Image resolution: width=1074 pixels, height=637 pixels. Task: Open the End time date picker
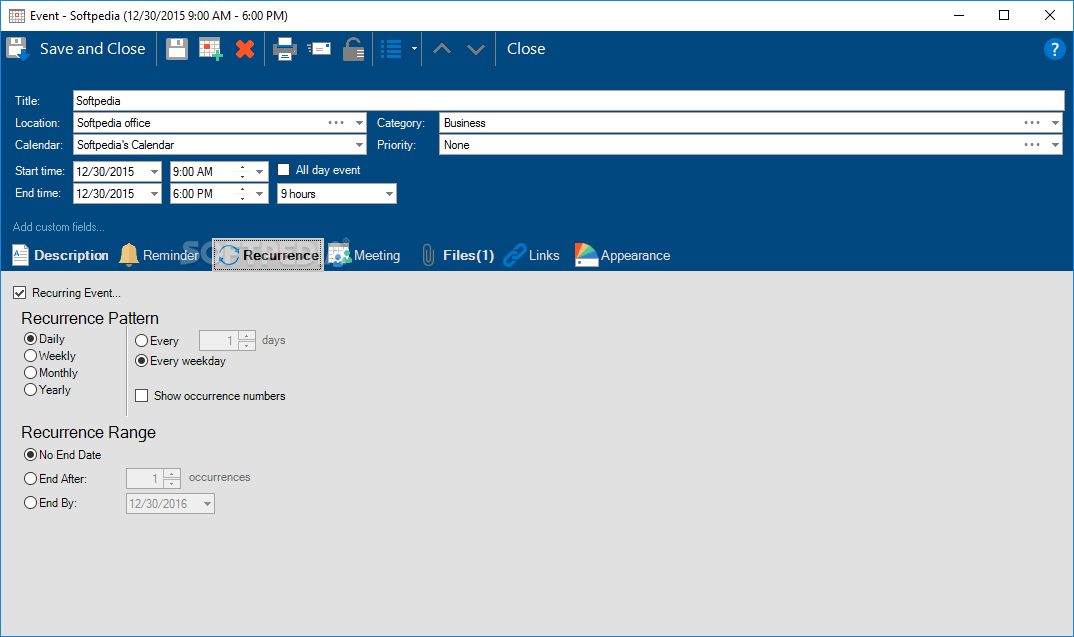(x=154, y=194)
